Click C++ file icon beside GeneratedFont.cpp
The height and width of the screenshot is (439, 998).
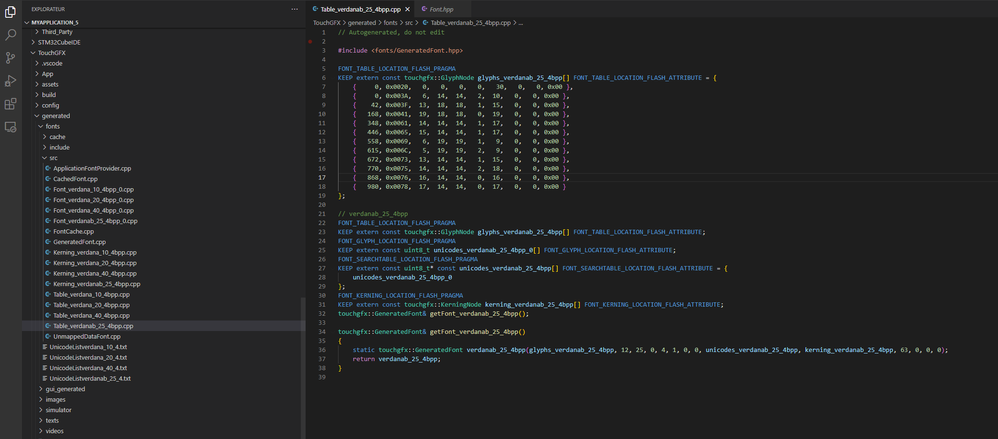(x=48, y=242)
